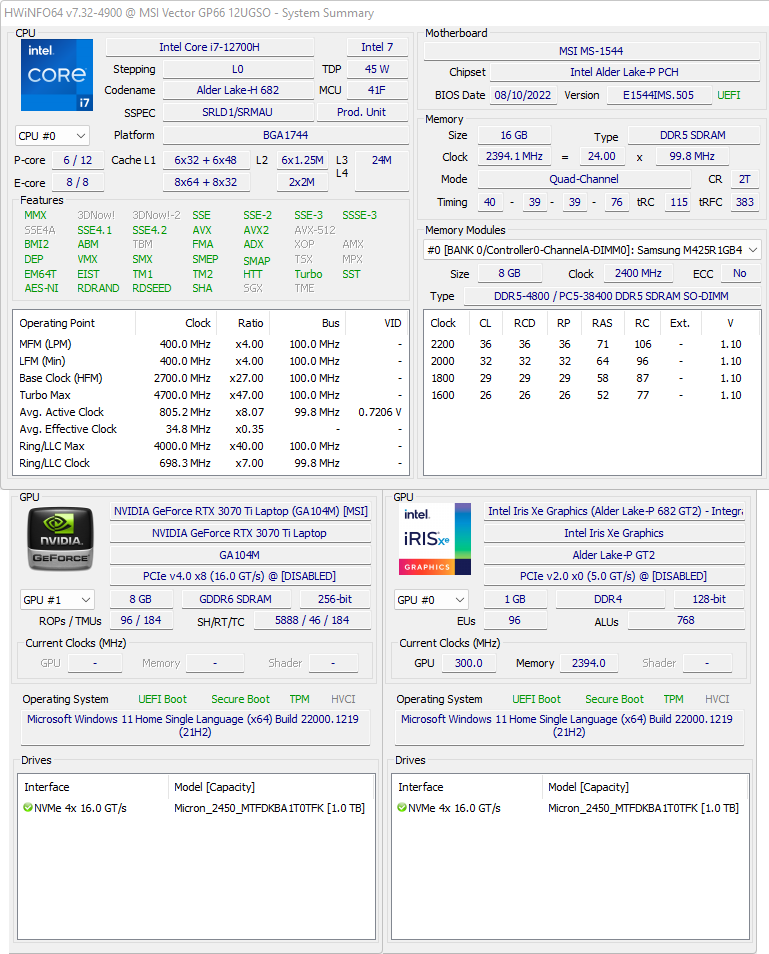
Task: Click the 5888 / 46 / 184 shader value
Action: [312, 620]
